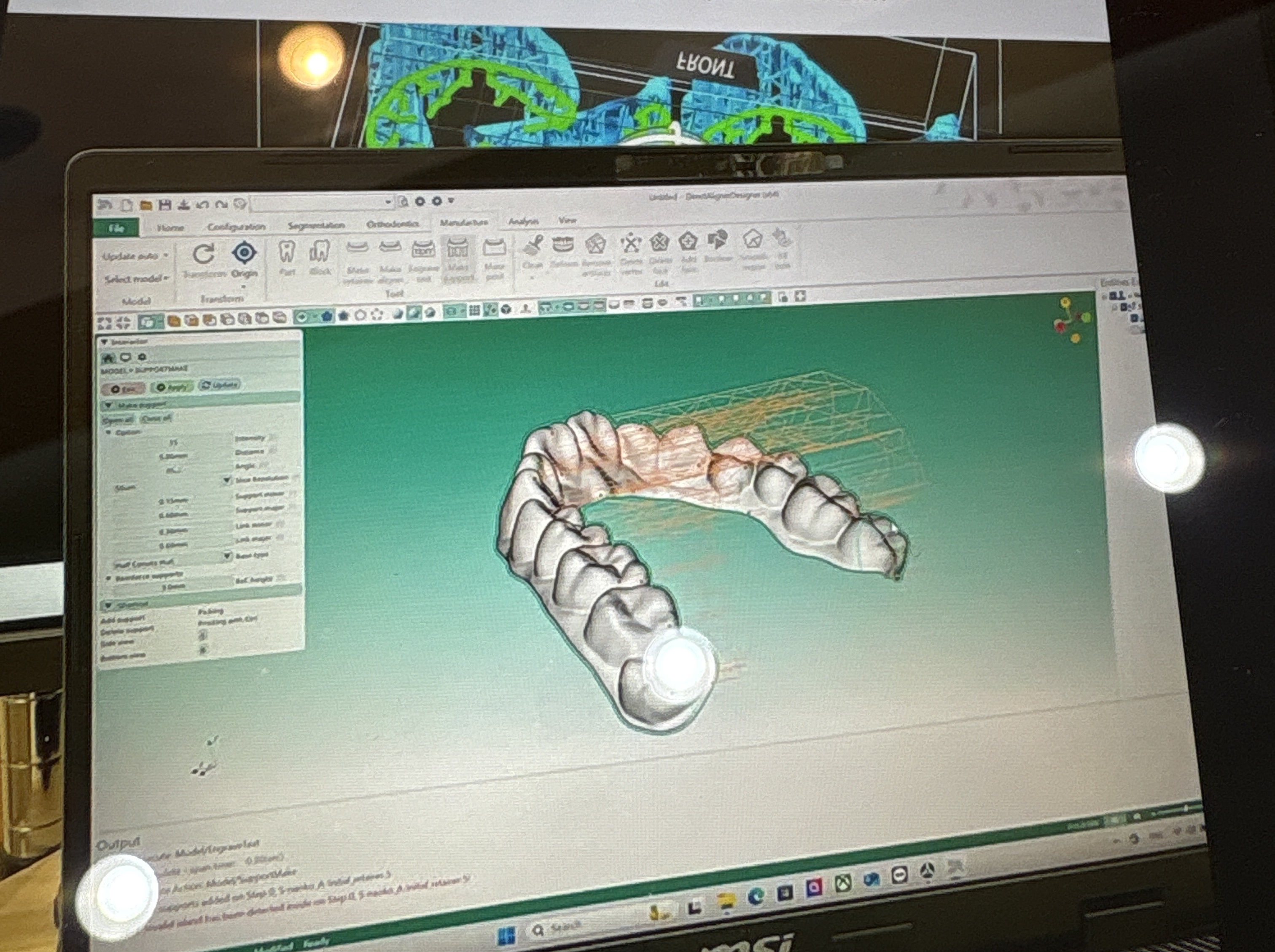Open the Base type dropdown arrow
Viewport: 1275px width, 952px height.
coord(227,555)
